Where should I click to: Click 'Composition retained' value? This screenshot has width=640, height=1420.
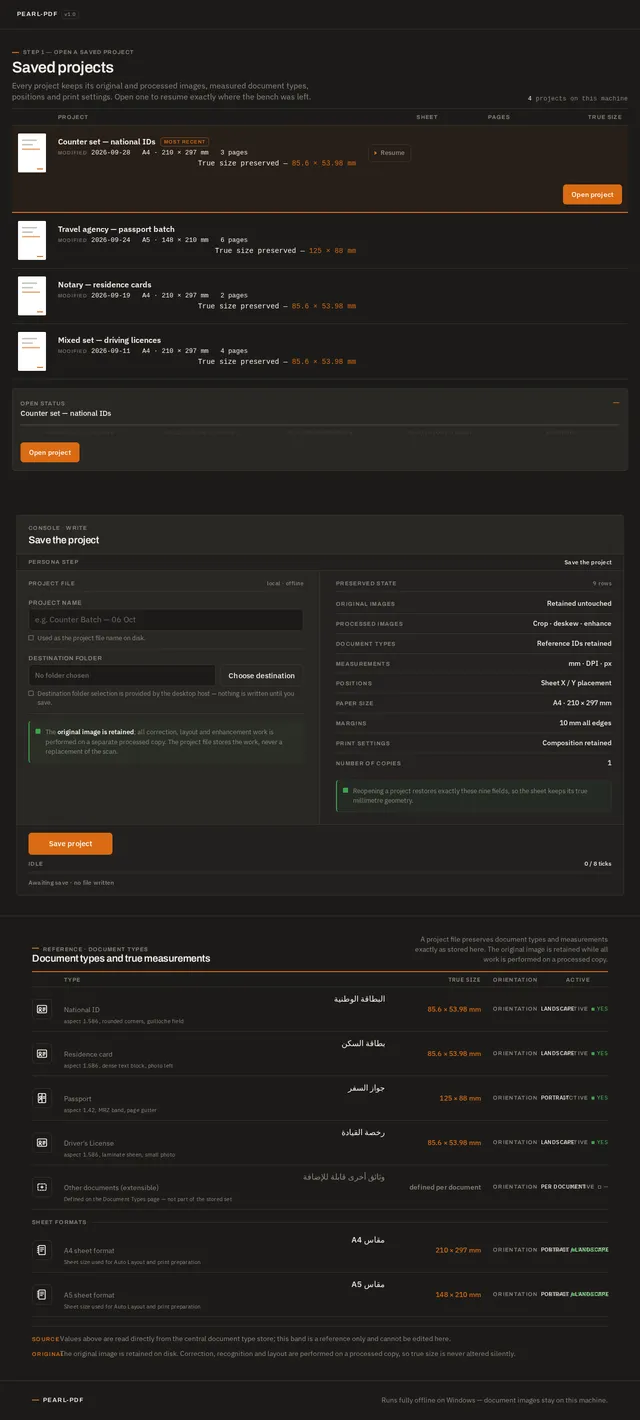point(577,743)
